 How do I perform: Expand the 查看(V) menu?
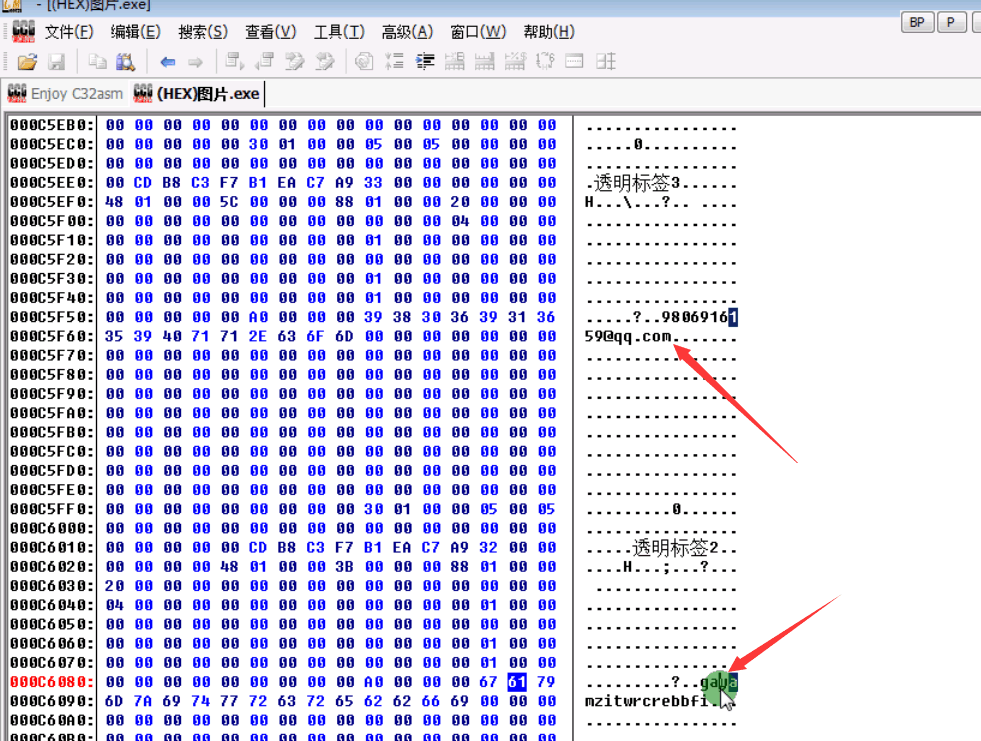(x=270, y=32)
